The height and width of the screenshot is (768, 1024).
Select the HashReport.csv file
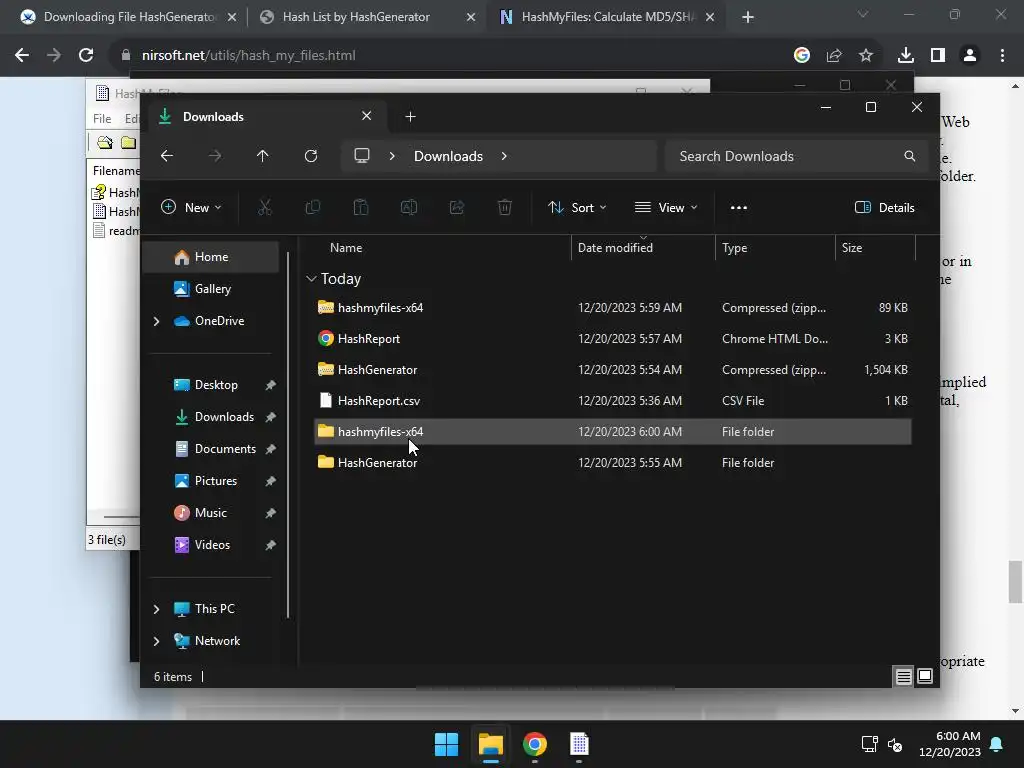point(613,401)
